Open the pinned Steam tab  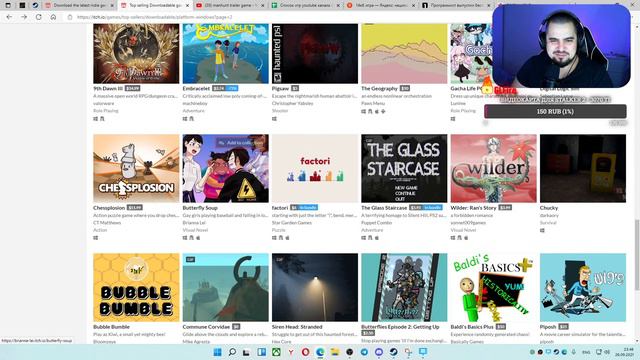click(36, 5)
